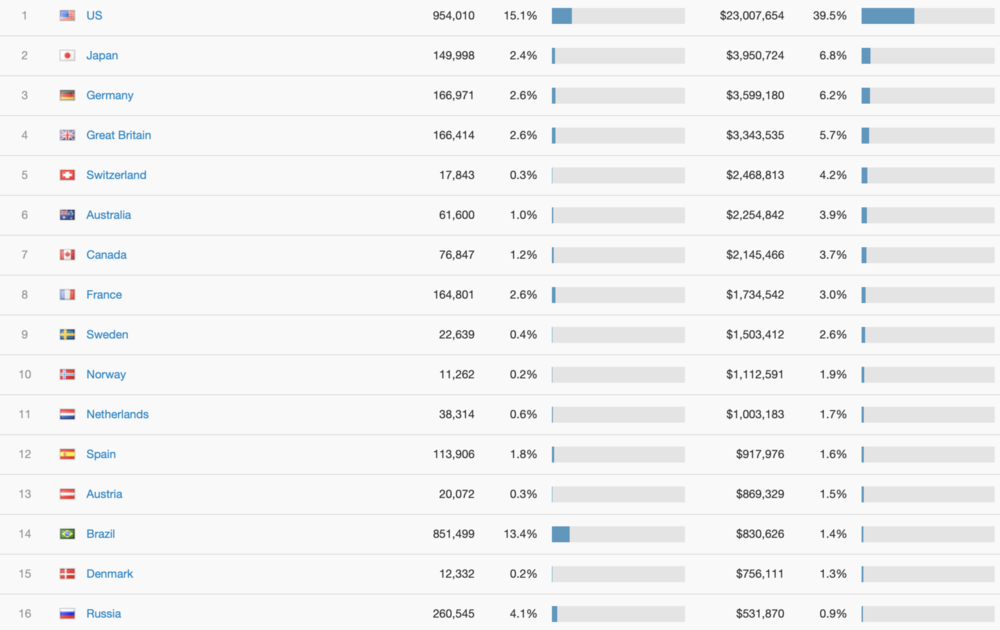The height and width of the screenshot is (630, 1000).
Task: Click the Germany flag icon
Action: point(67,96)
